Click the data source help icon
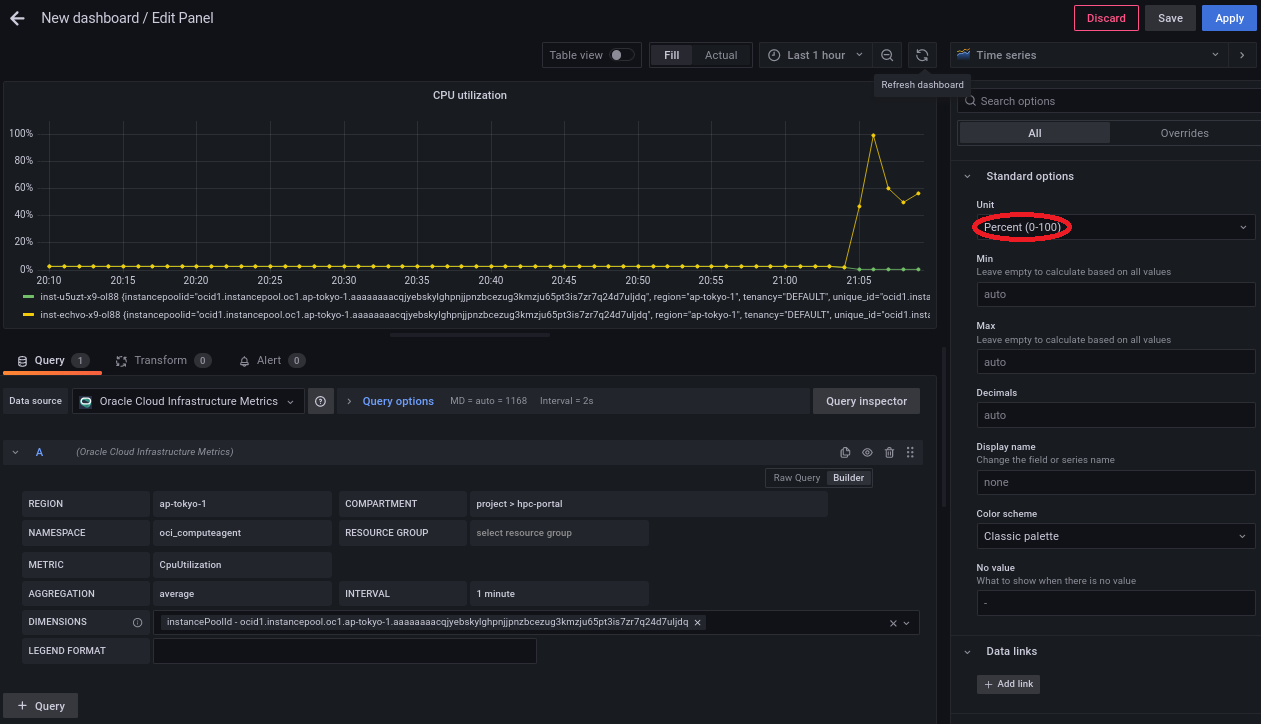This screenshot has height=724, width=1261. click(x=320, y=401)
